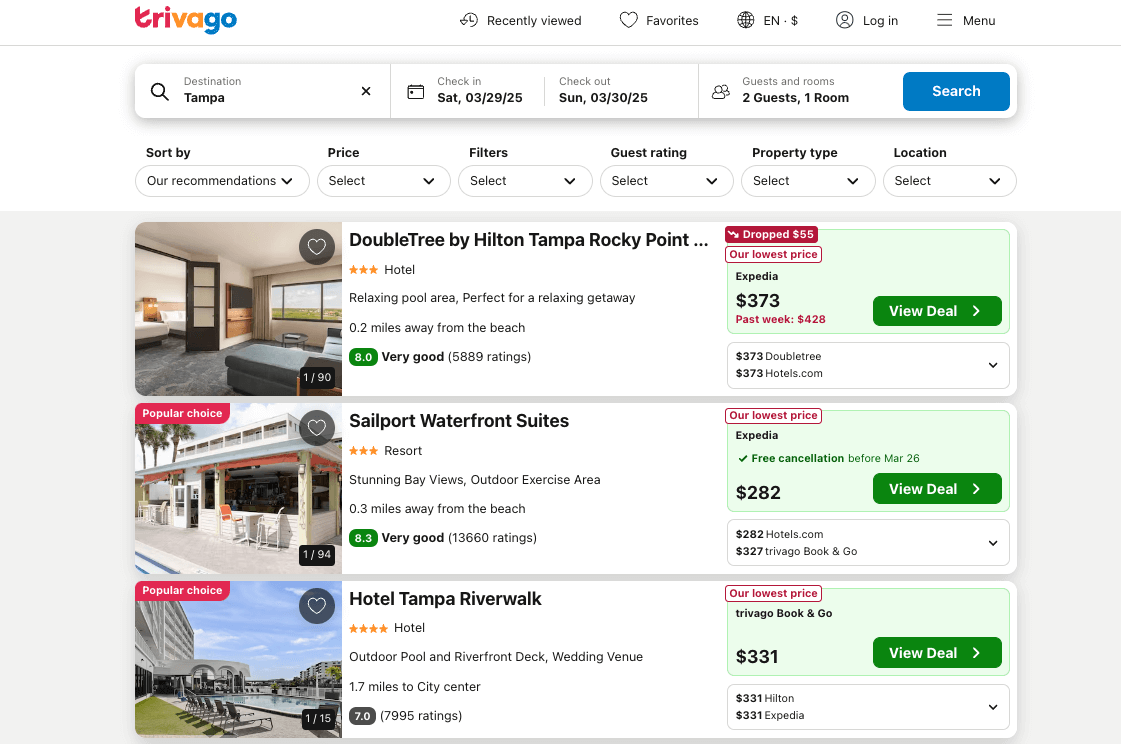Toggle the heart on Sailport Waterfront Suites

click(x=317, y=428)
